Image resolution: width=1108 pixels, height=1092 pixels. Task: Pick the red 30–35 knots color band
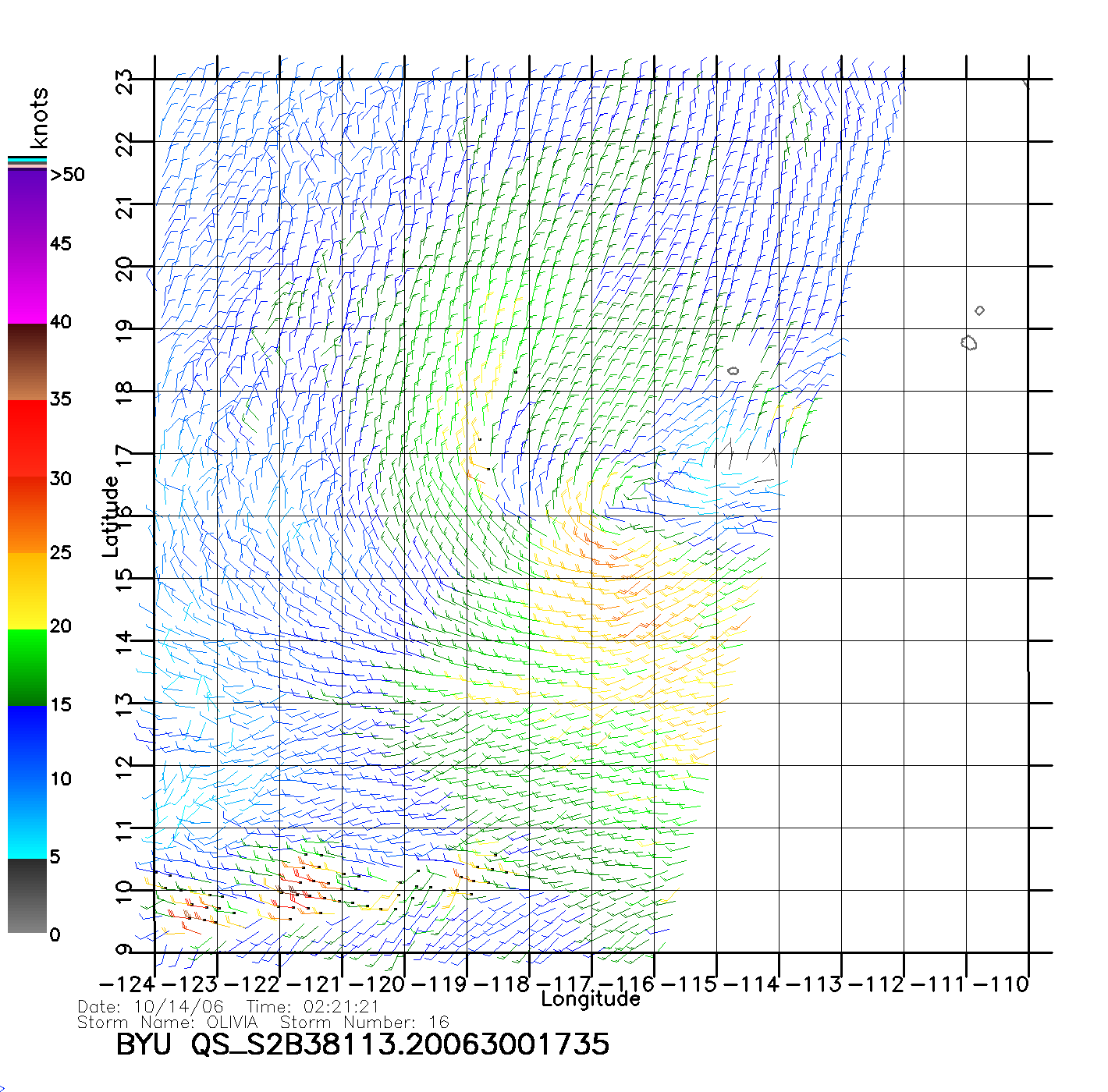27,438
